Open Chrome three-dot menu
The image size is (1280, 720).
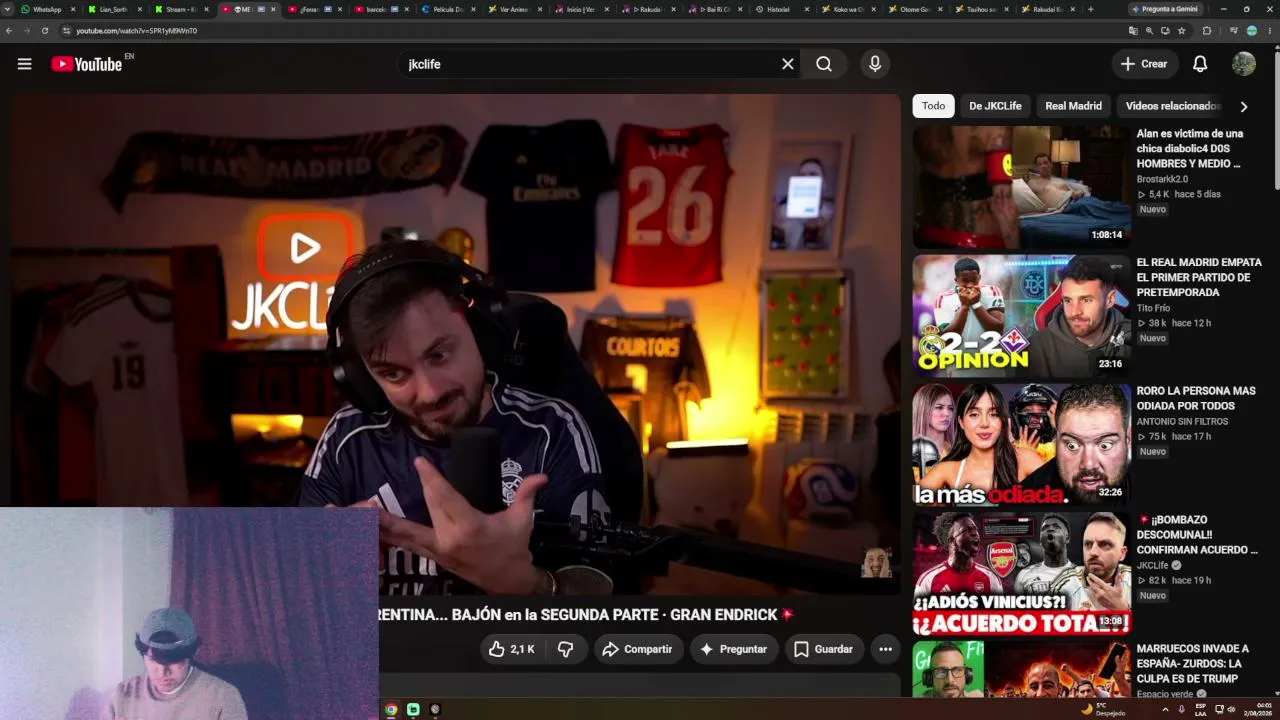pos(1269,31)
